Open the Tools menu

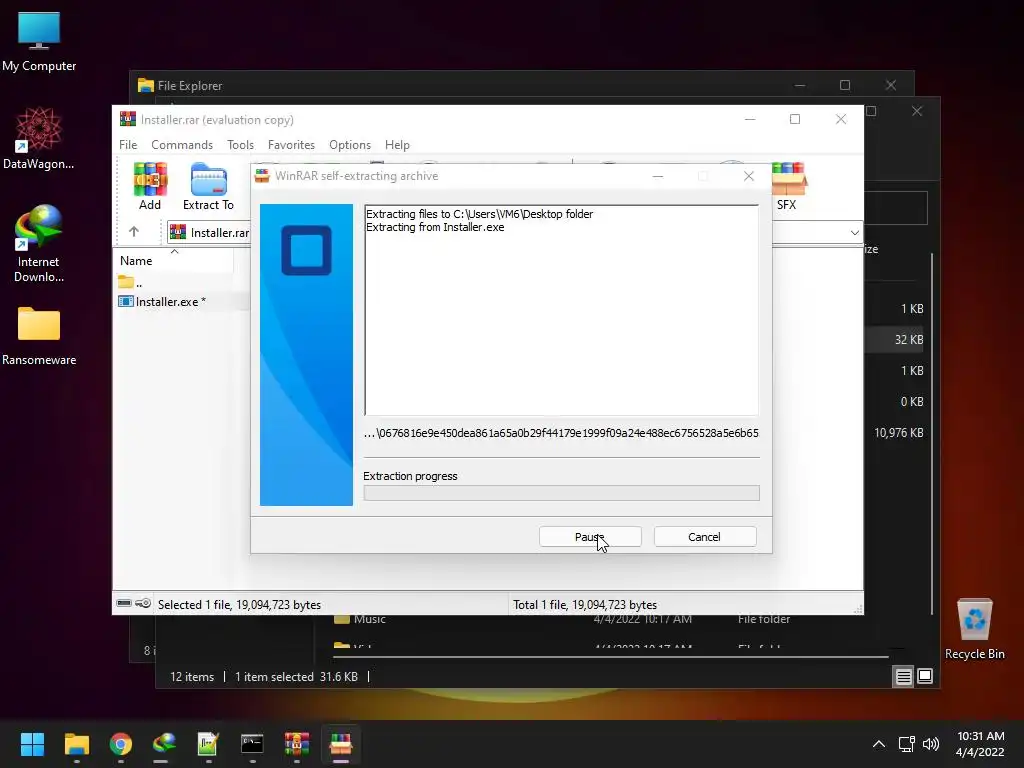point(240,144)
